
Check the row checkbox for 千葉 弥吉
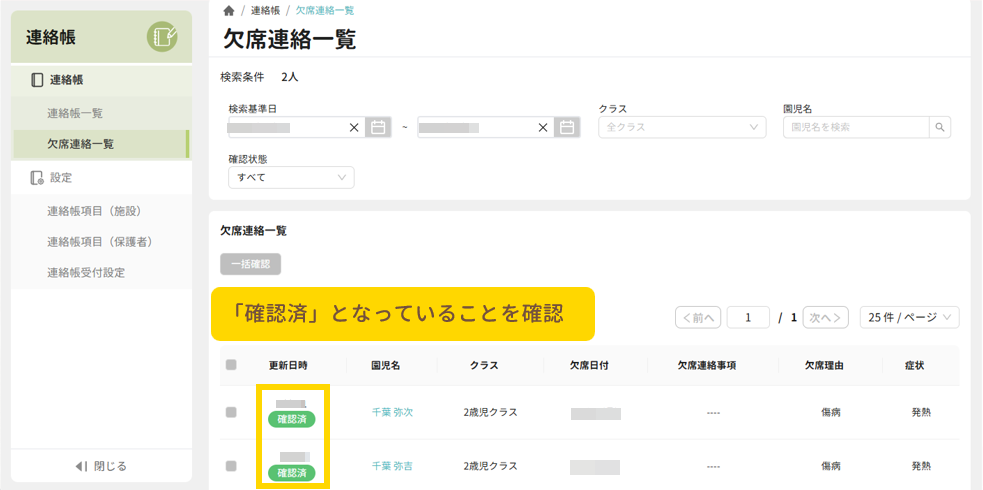(x=231, y=466)
